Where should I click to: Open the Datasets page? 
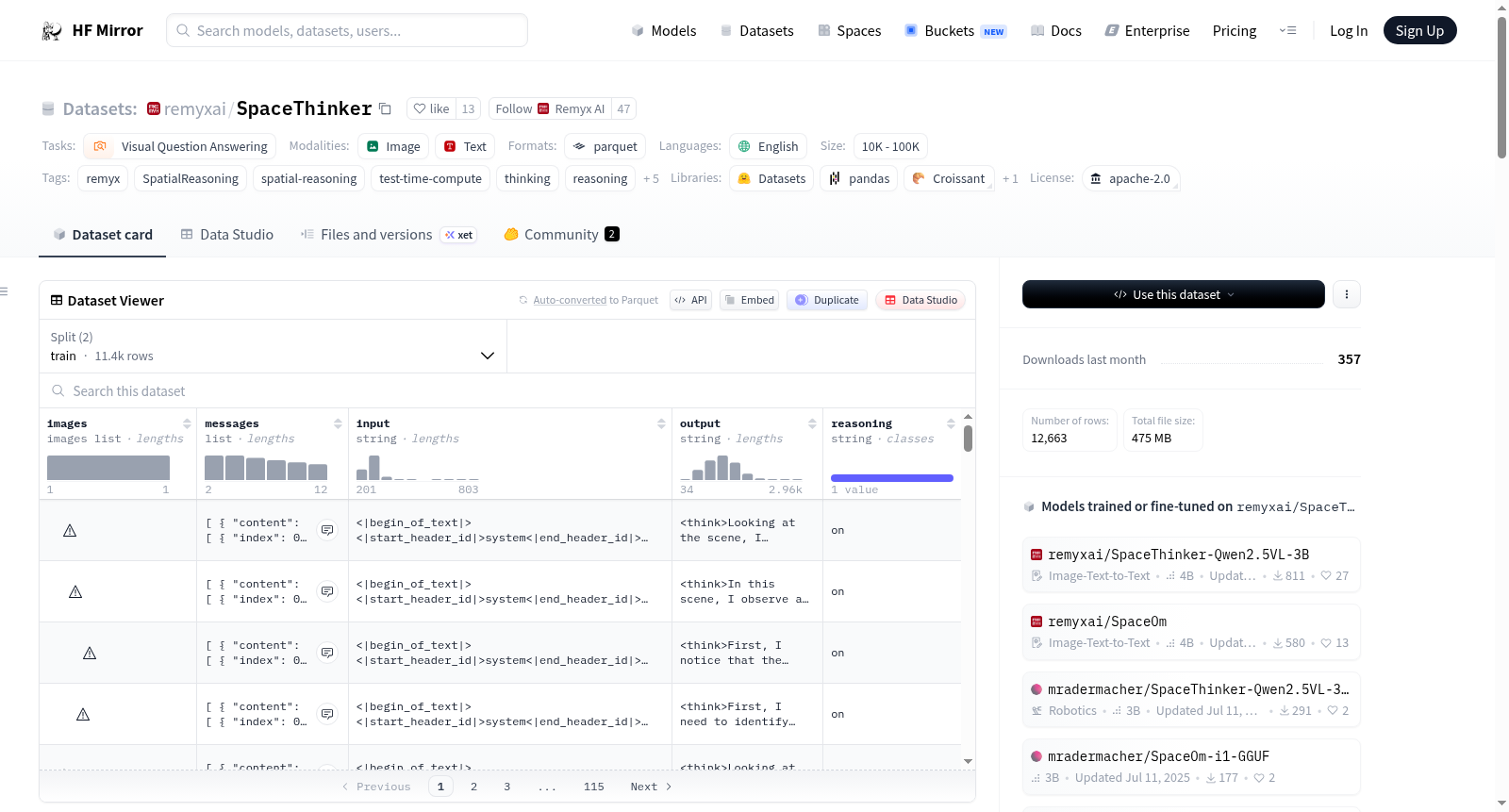click(756, 31)
